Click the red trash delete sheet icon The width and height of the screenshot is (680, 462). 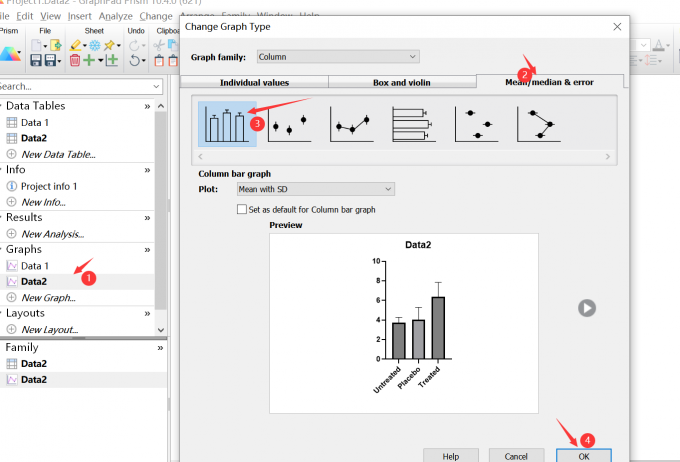tap(75, 60)
